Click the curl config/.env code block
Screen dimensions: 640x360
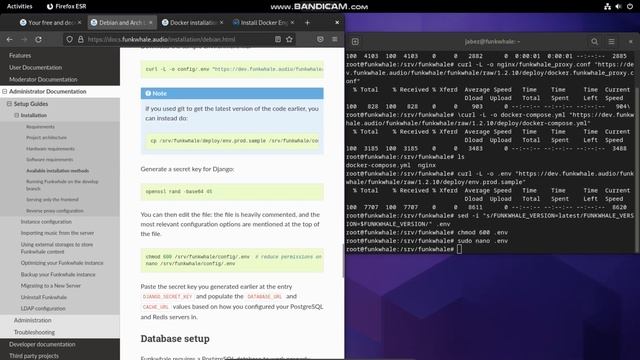click(232, 69)
